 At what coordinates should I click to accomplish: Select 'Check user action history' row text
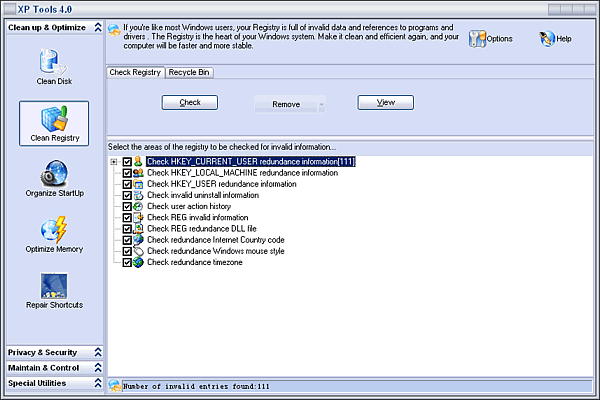coord(189,206)
